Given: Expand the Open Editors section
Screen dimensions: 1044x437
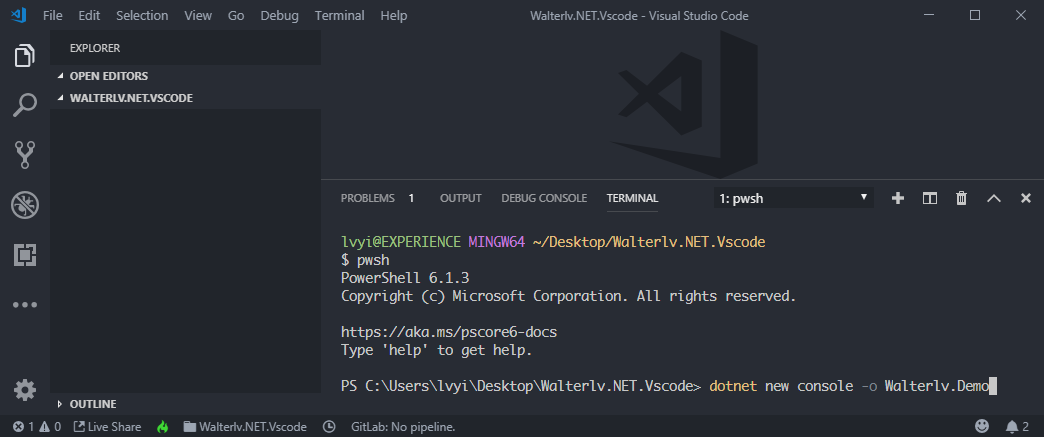Looking at the screenshot, I should pos(108,76).
